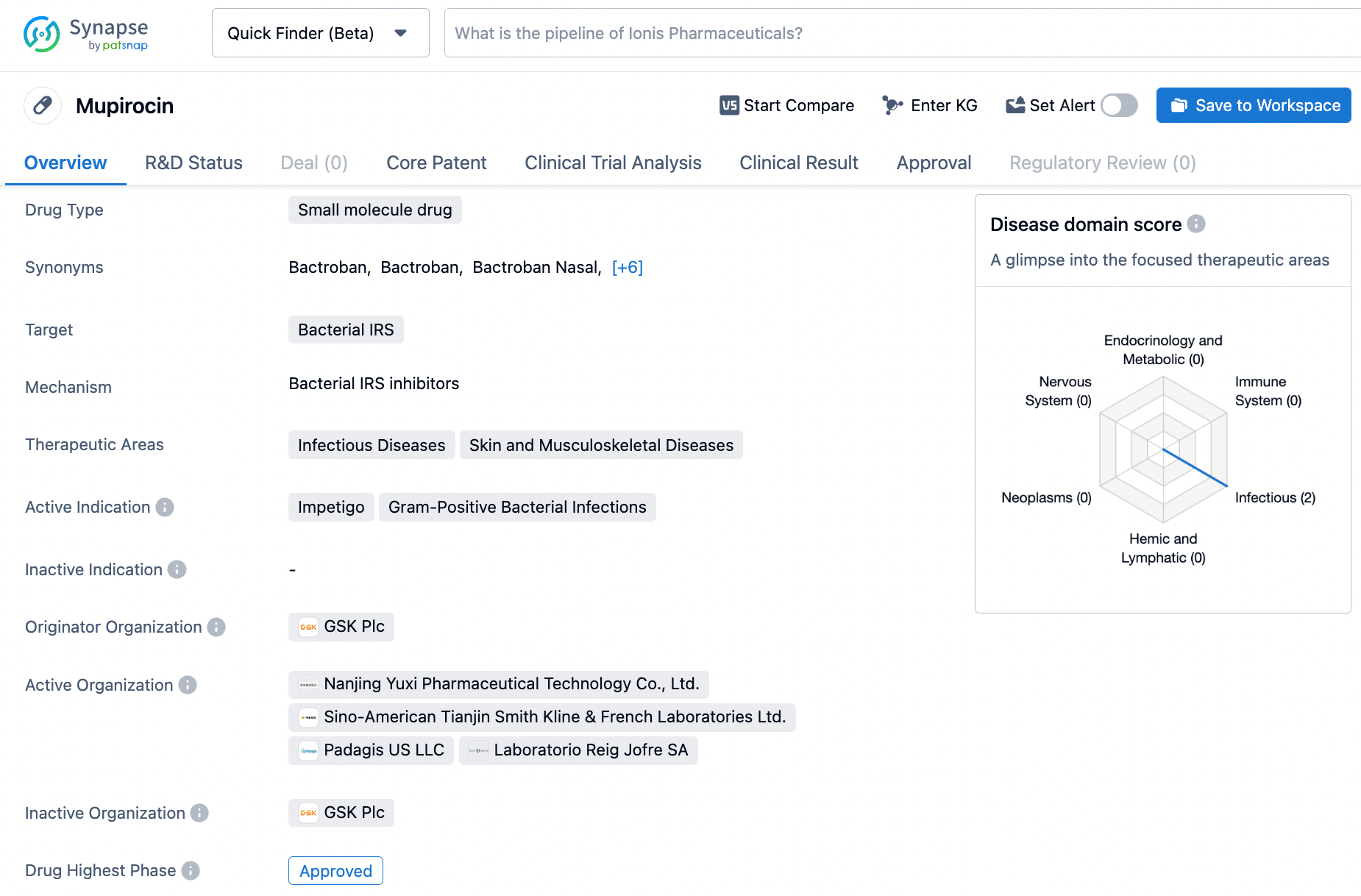The height and width of the screenshot is (896, 1361).
Task: Select the Bacterial IRS target tag
Action: (x=346, y=330)
